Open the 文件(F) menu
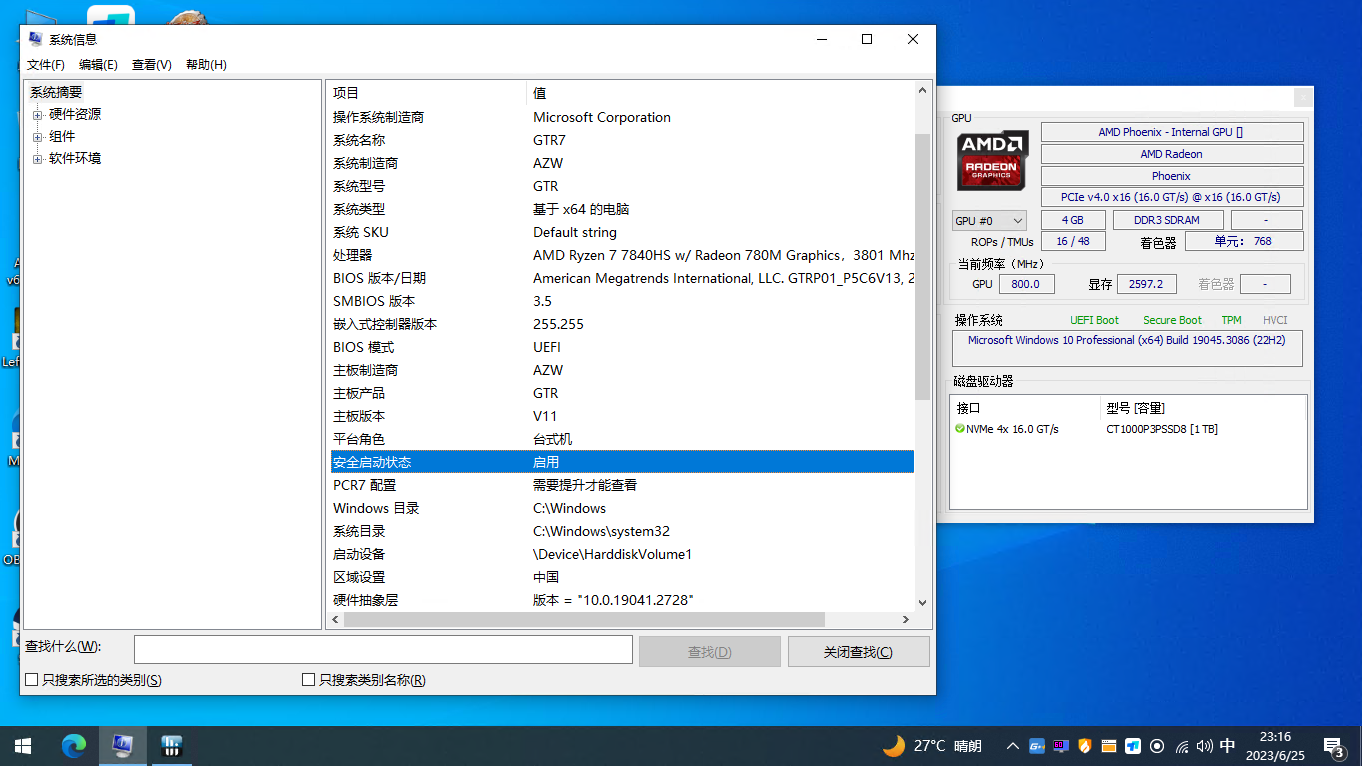 pyautogui.click(x=46, y=65)
